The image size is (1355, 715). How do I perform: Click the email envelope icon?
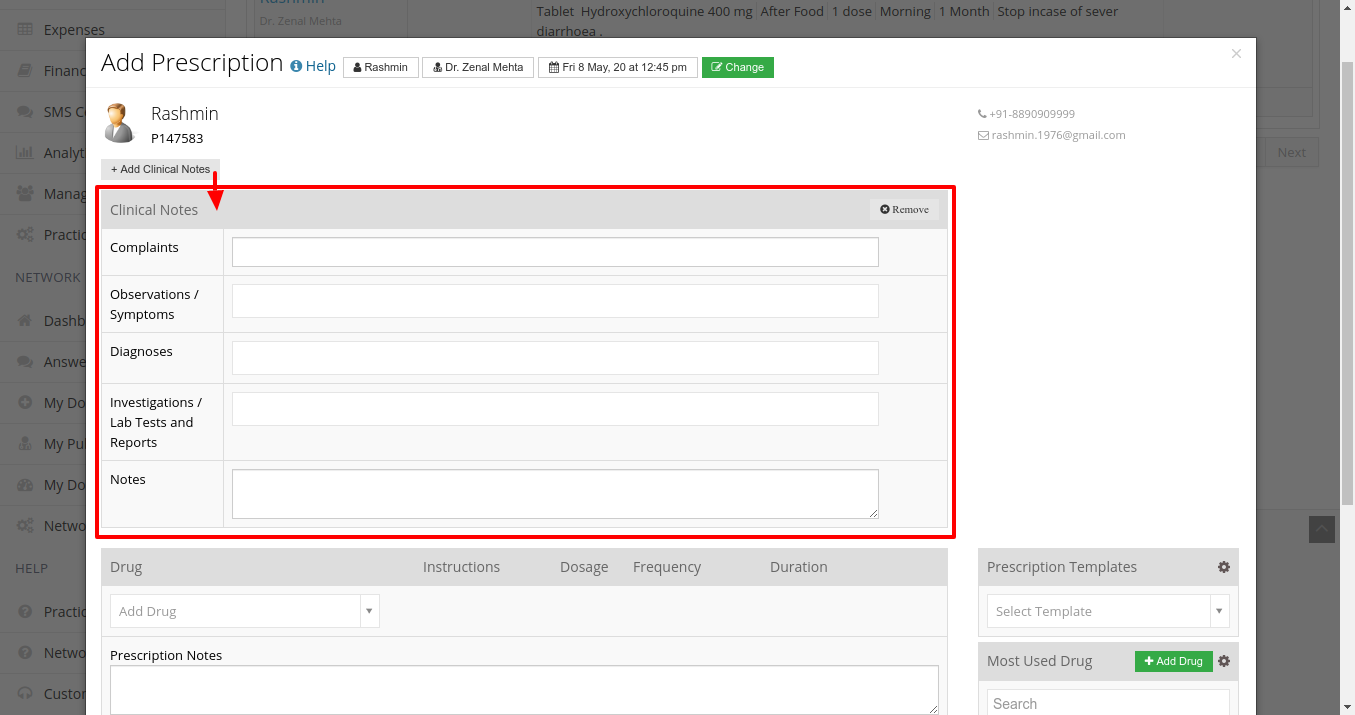tap(983, 135)
